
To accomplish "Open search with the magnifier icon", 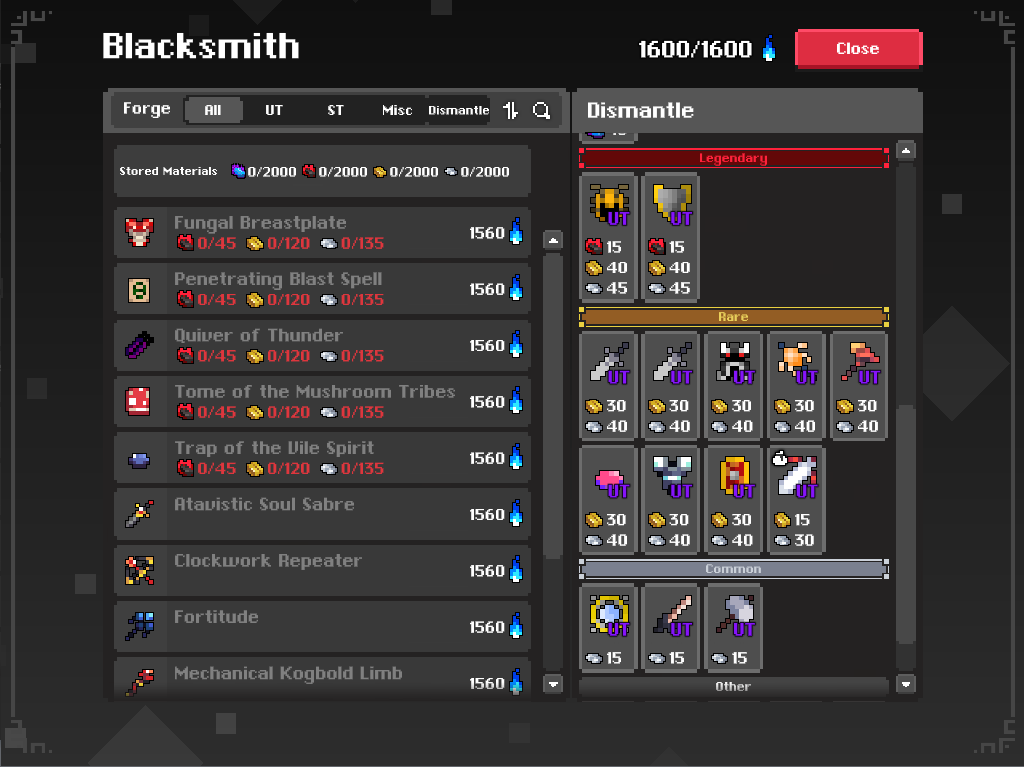I will [541, 110].
